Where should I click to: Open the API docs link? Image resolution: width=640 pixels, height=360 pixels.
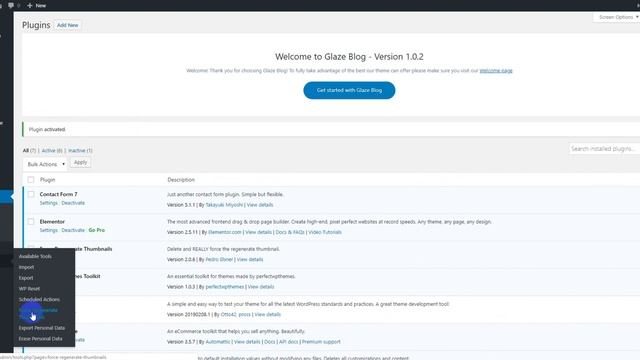289,342
